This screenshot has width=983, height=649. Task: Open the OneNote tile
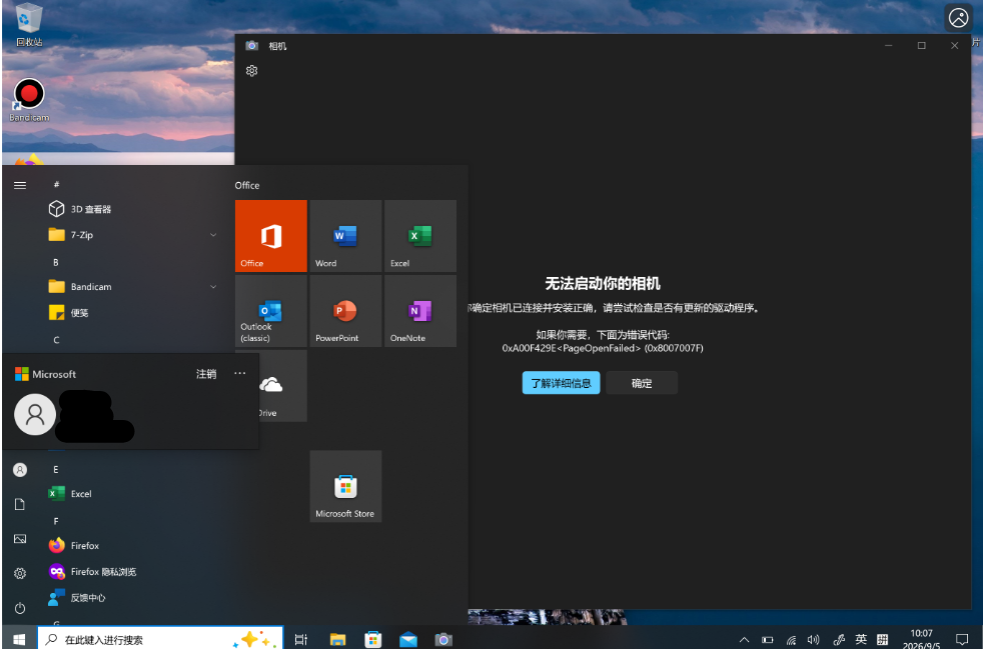point(420,310)
